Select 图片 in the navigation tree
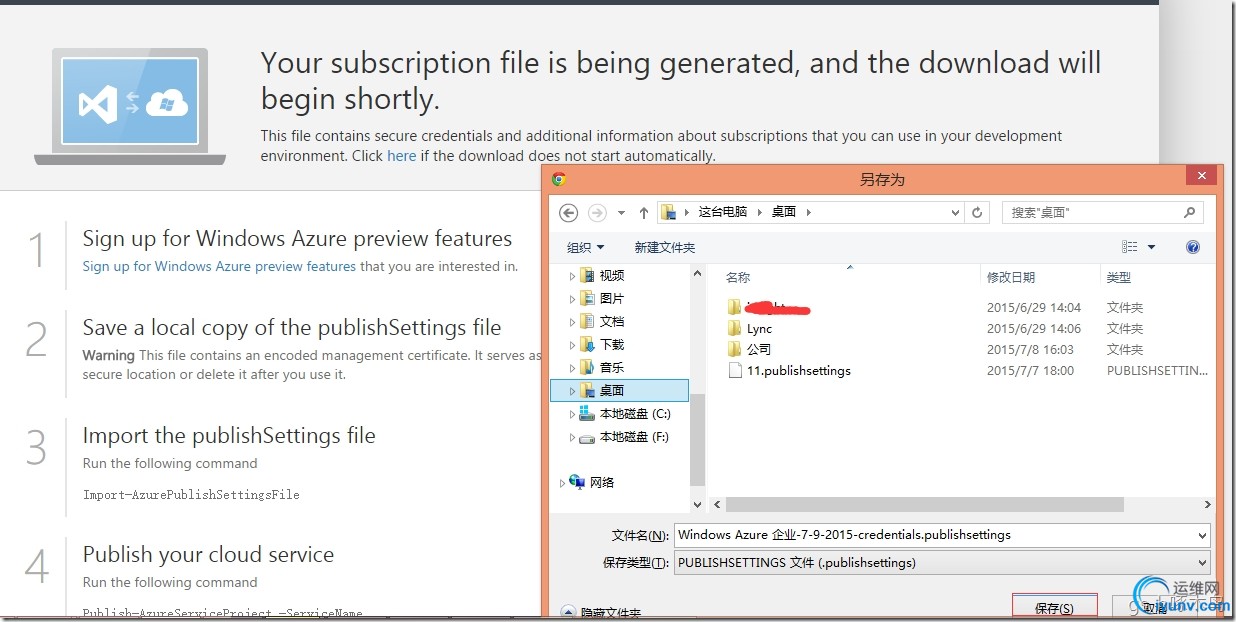1236x622 pixels. (612, 299)
